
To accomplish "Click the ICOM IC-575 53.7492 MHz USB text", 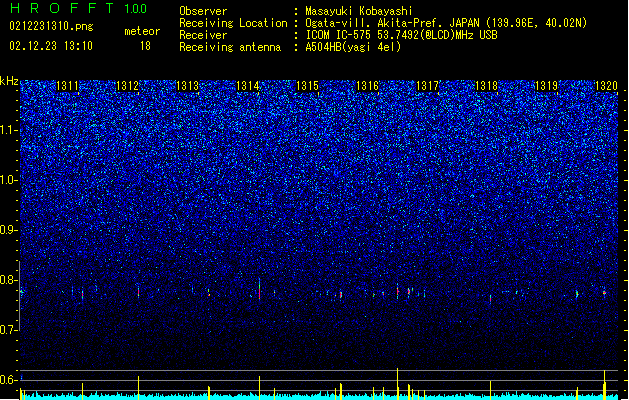I will tap(402, 35).
